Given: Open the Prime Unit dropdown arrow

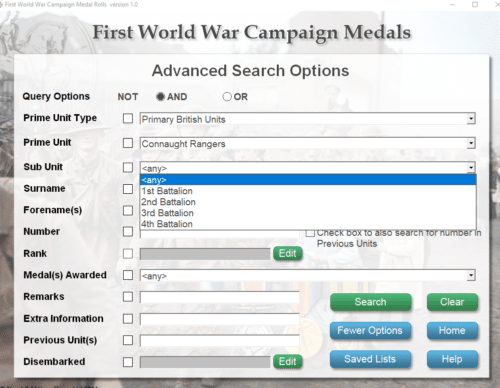Looking at the screenshot, I should (x=471, y=143).
